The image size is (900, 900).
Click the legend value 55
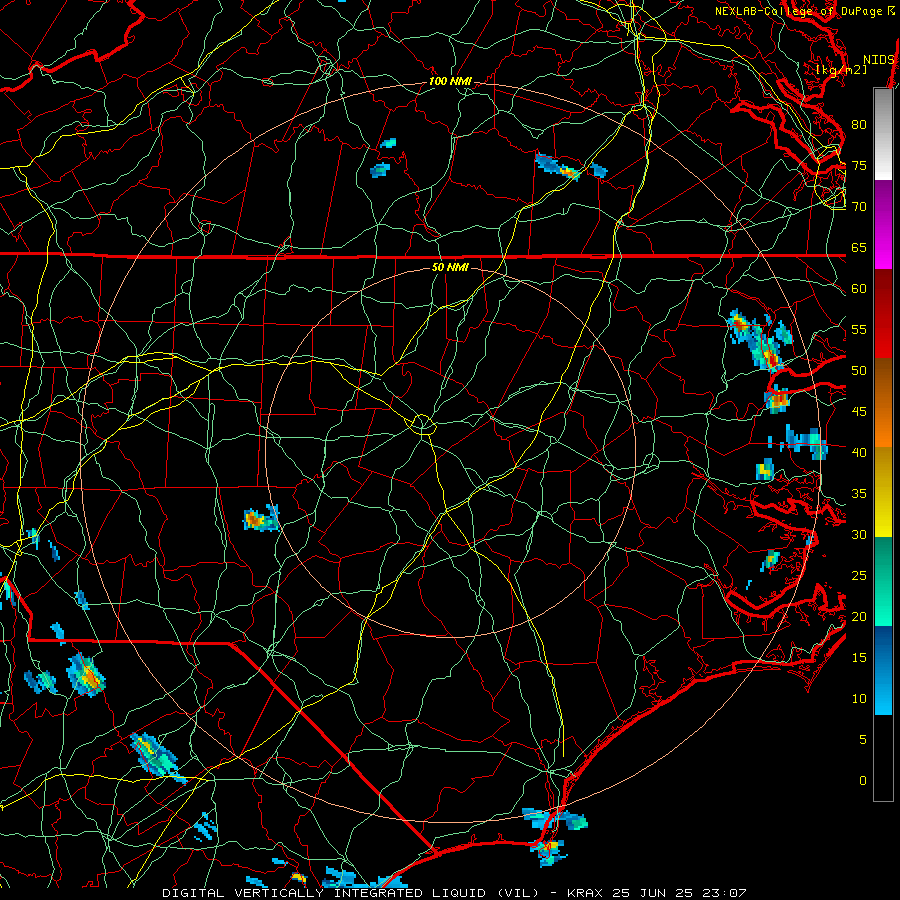coord(859,329)
